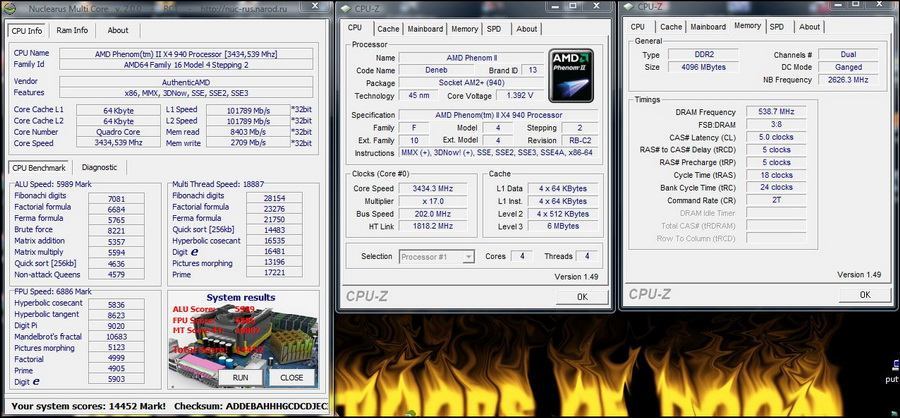Click the HT Link value 1818.2 MHz

pos(433,227)
